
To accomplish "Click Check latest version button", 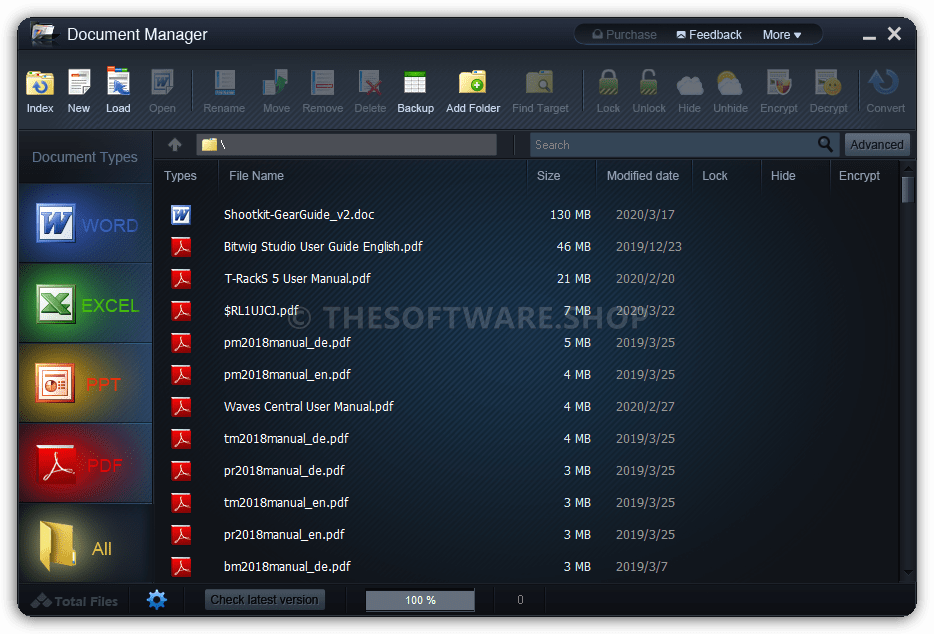I will coord(264,599).
